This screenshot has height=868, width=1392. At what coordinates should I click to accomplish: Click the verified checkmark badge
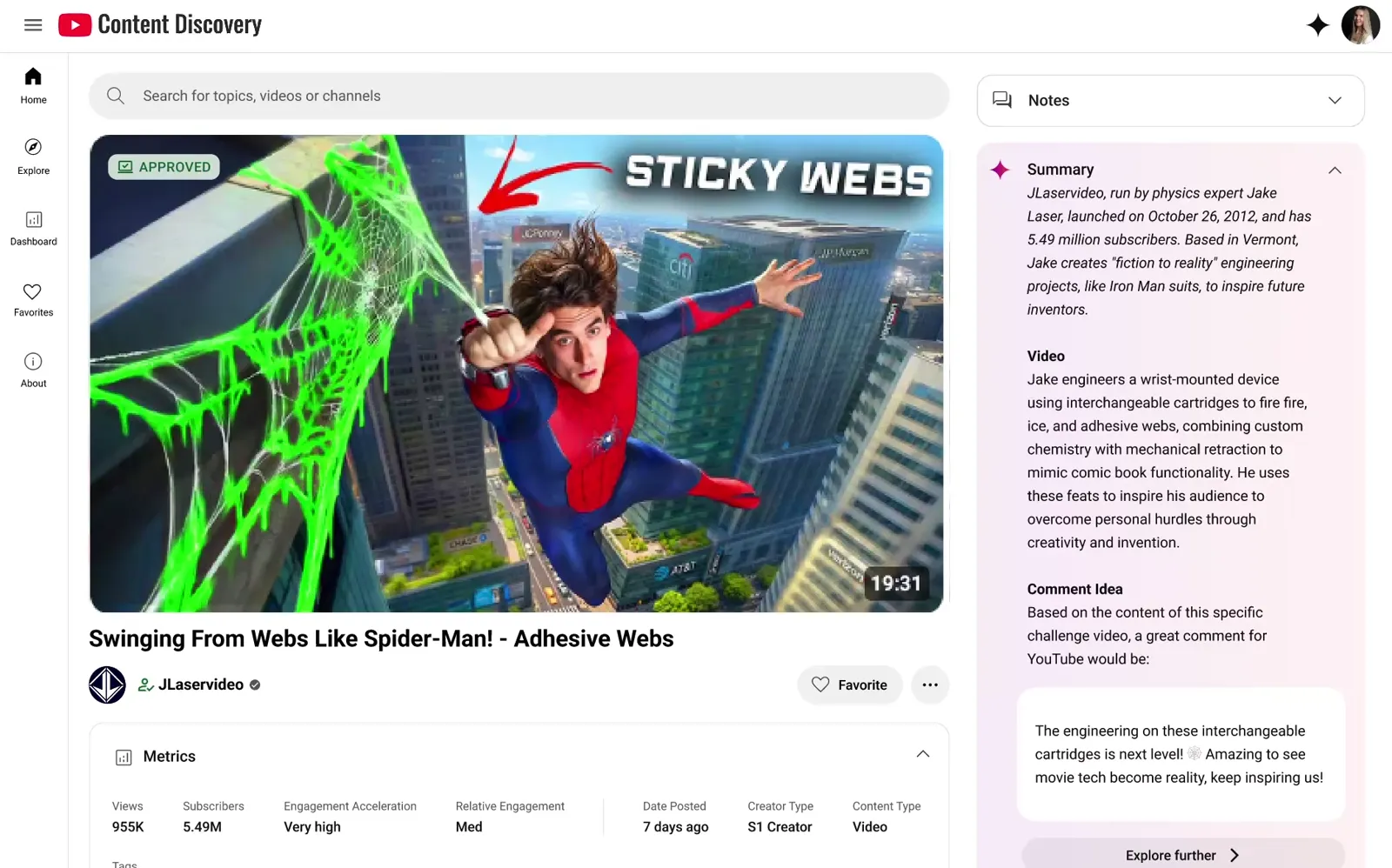[255, 685]
